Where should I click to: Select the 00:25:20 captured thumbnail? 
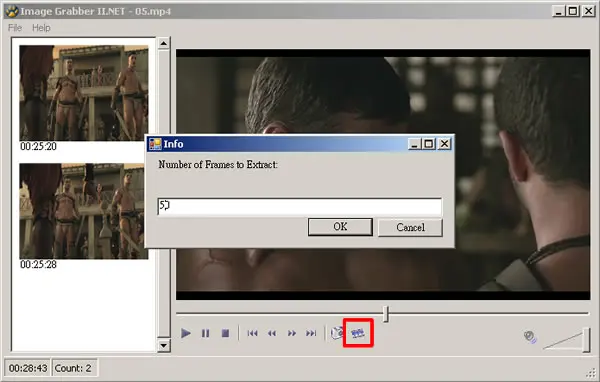click(84, 93)
